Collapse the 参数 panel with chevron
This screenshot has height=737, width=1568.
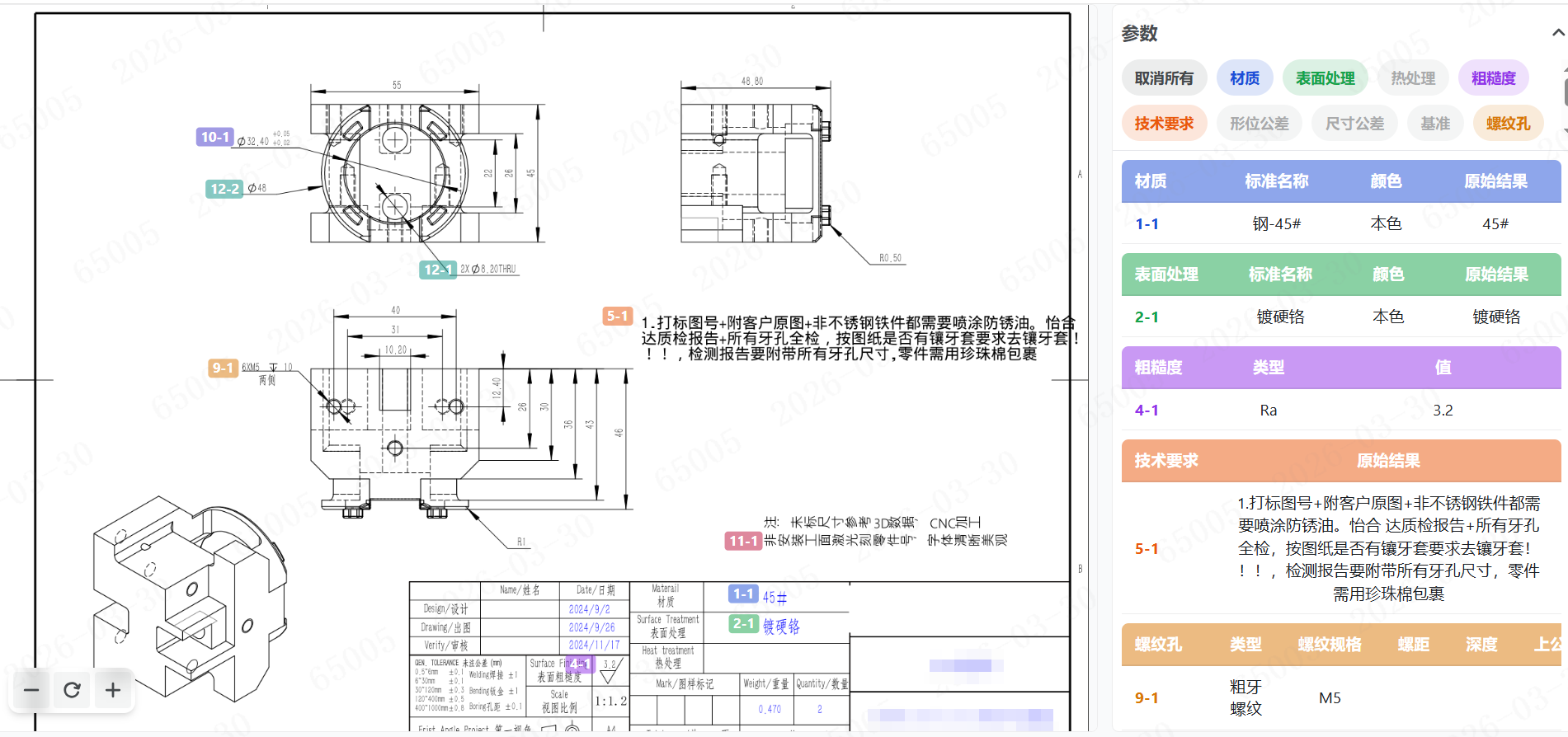pos(1557,33)
